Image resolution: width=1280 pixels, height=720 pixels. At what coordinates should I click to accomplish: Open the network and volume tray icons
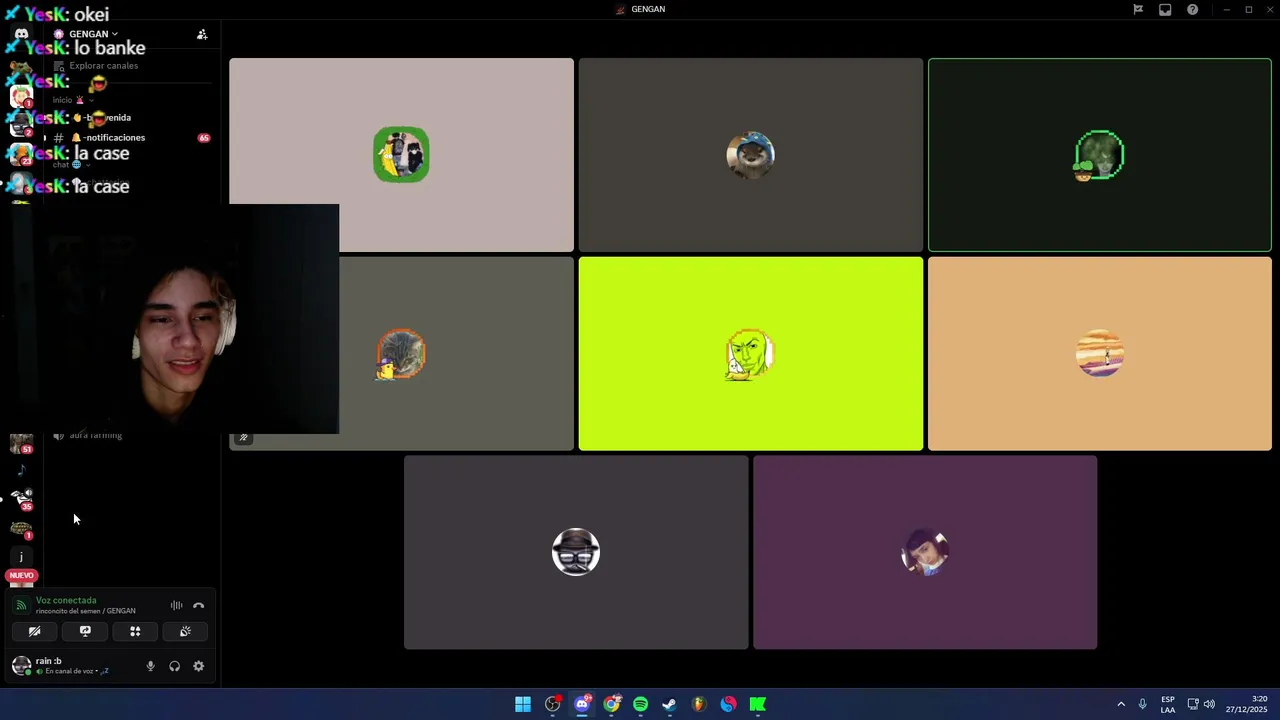click(x=1201, y=704)
